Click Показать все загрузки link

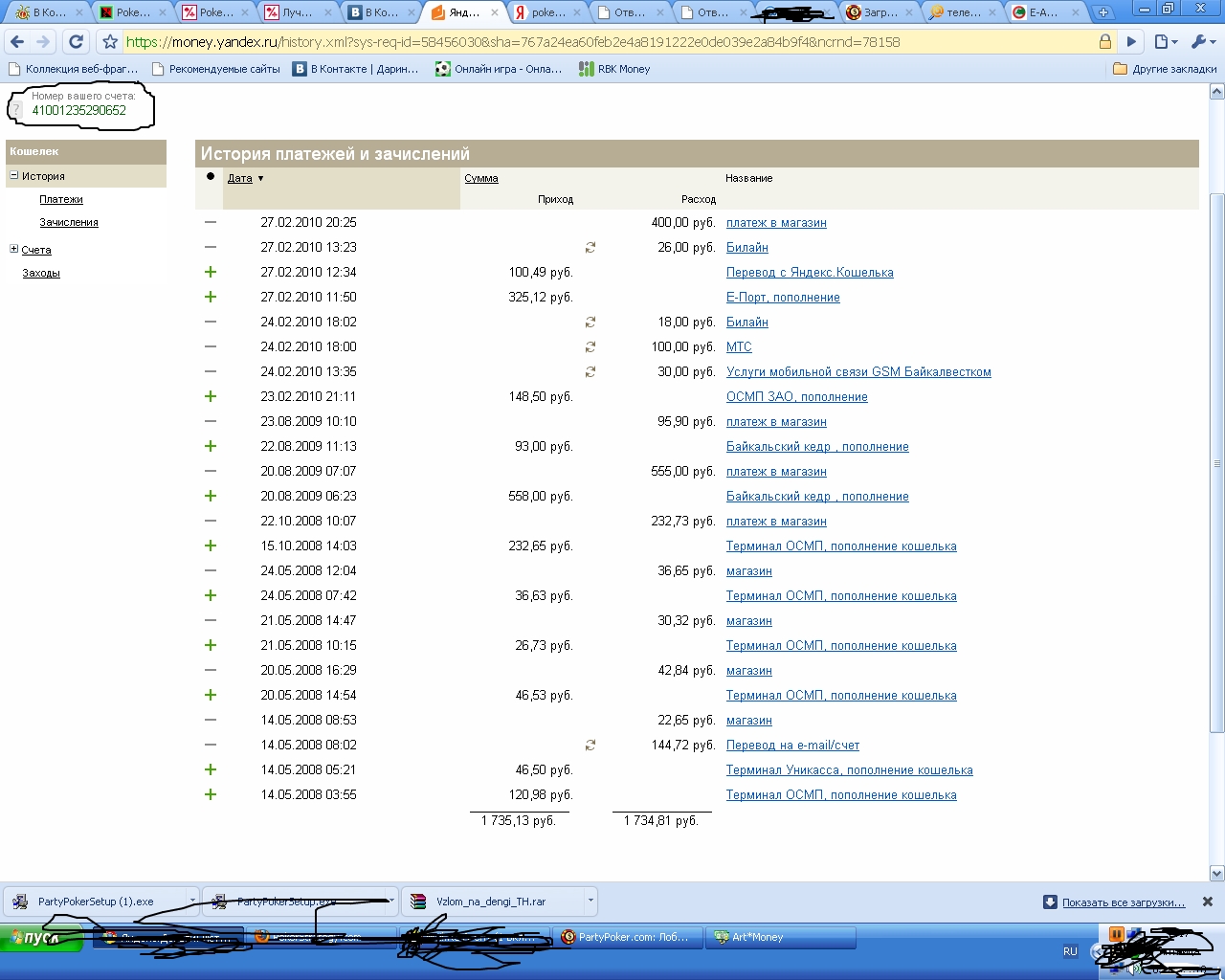coord(1124,902)
